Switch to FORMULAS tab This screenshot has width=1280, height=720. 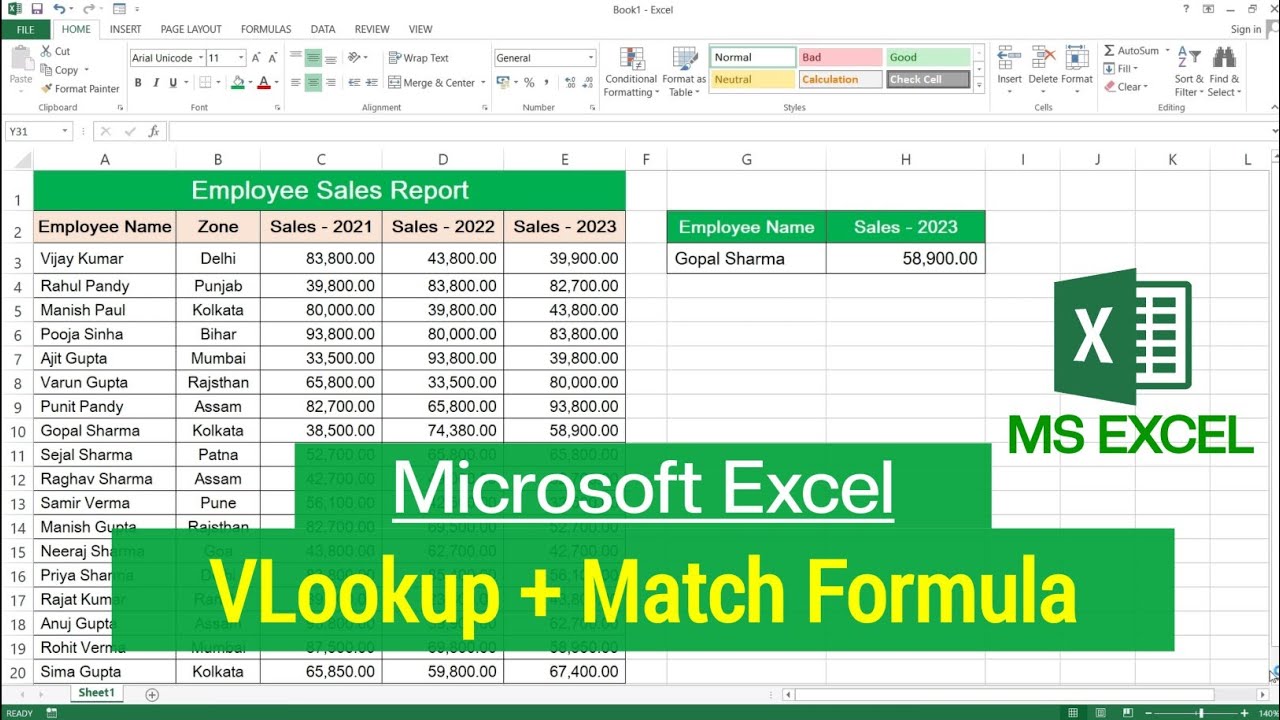[x=266, y=29]
